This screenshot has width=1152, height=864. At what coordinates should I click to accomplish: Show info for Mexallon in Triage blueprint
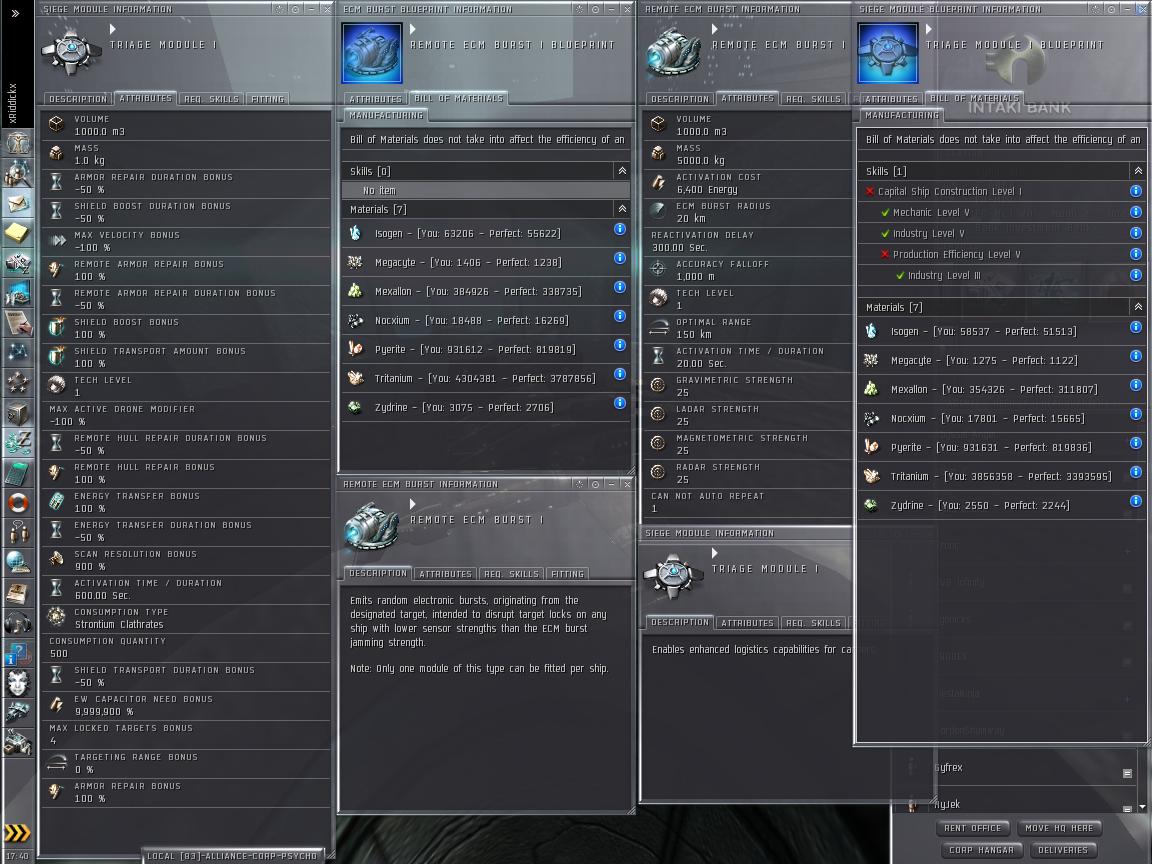point(1136,385)
